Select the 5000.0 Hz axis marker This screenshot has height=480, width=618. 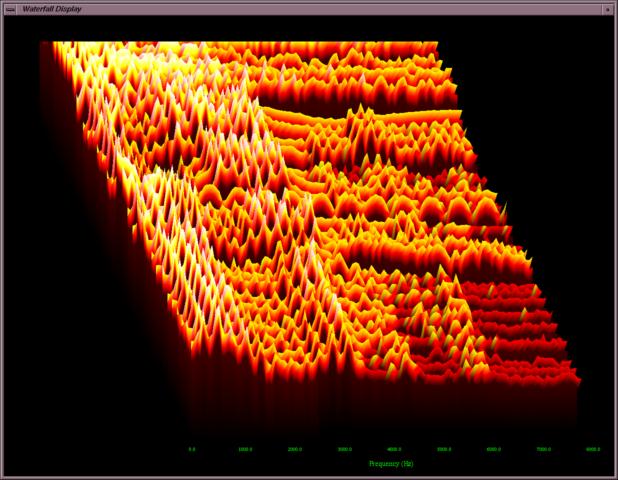point(444,450)
